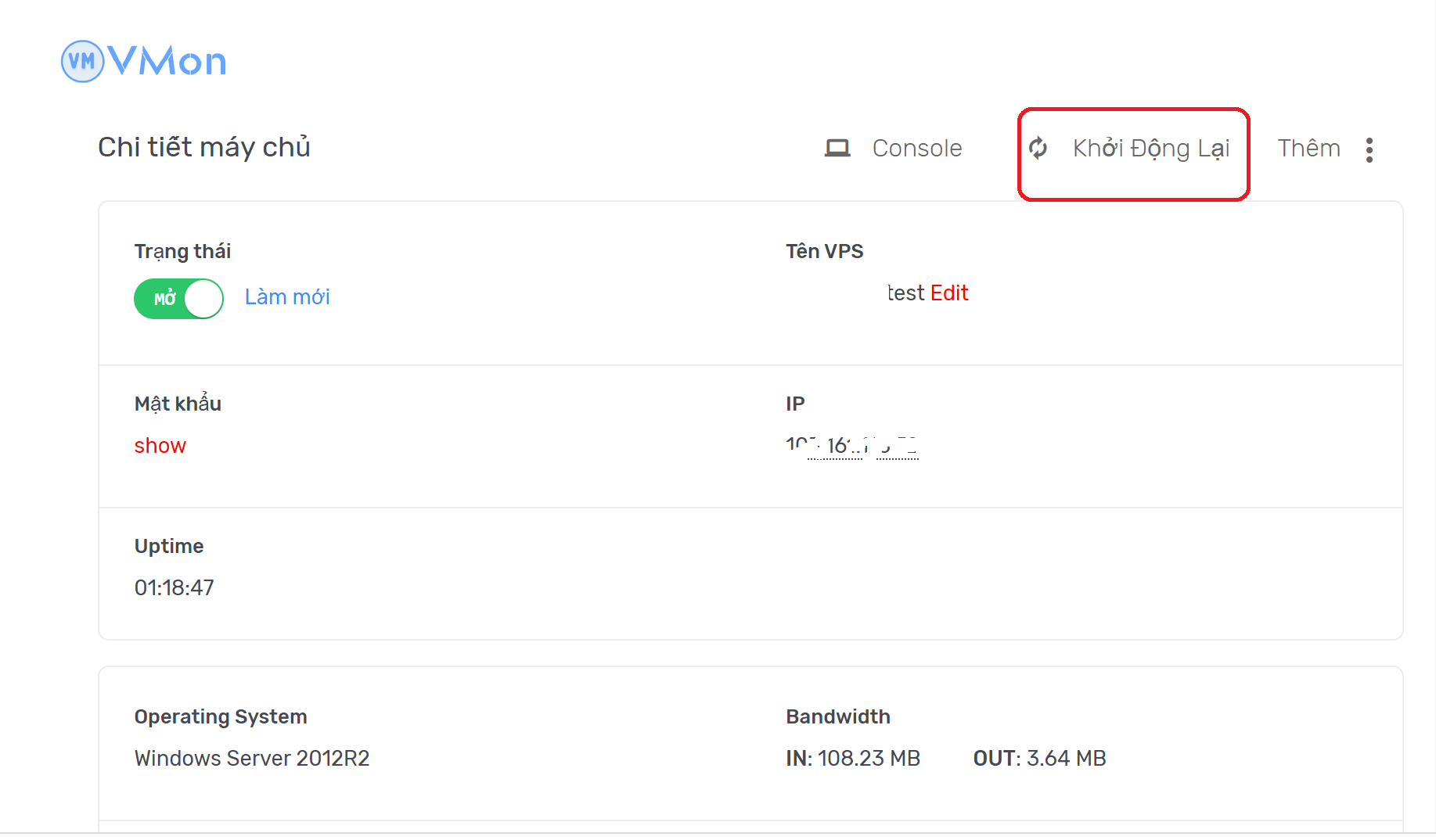Viewport: 1436px width, 840px height.
Task: Click Edit next to the VPS name test
Action: 949,293
